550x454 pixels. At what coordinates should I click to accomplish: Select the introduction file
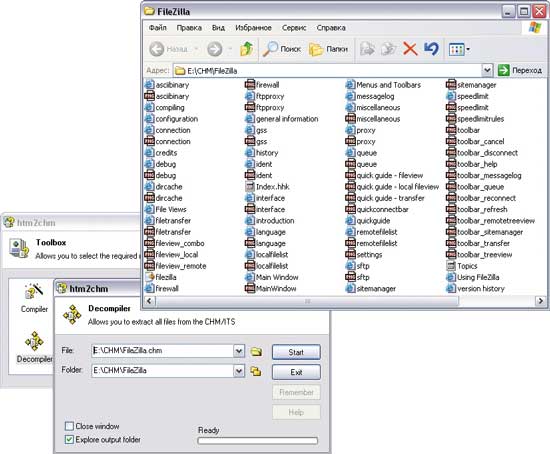click(270, 221)
